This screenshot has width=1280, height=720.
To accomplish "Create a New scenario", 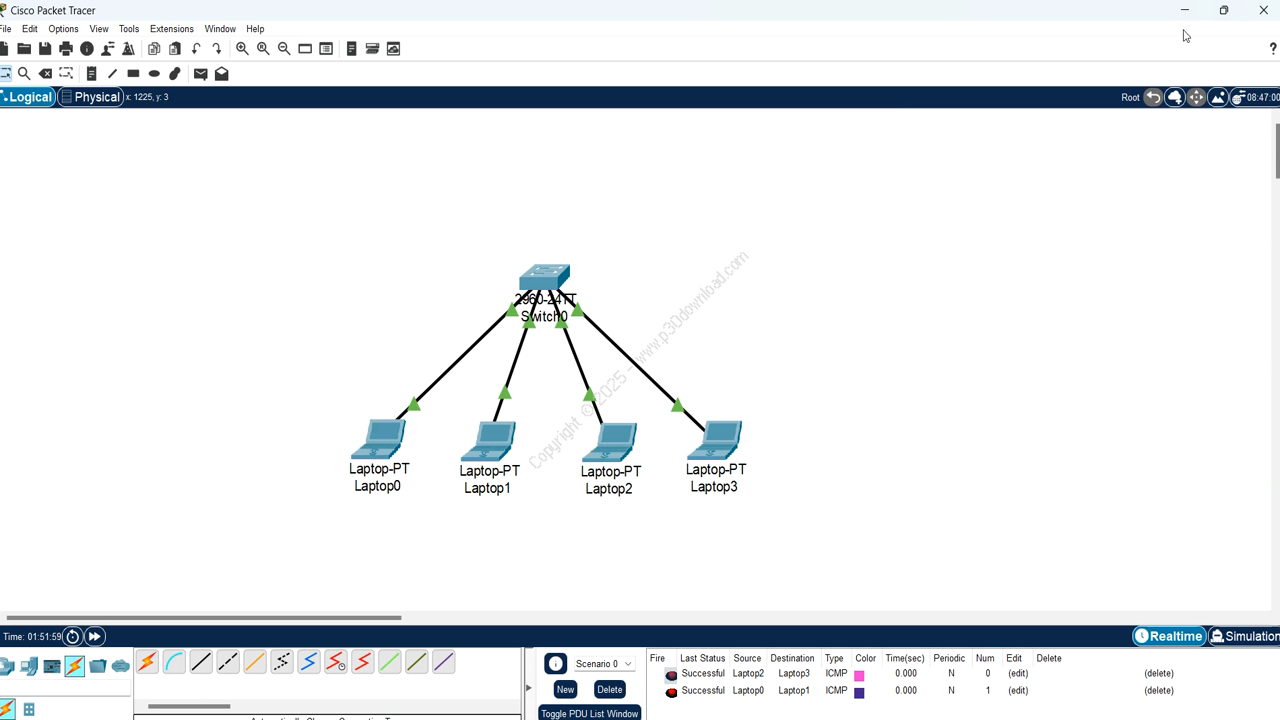I will (565, 689).
